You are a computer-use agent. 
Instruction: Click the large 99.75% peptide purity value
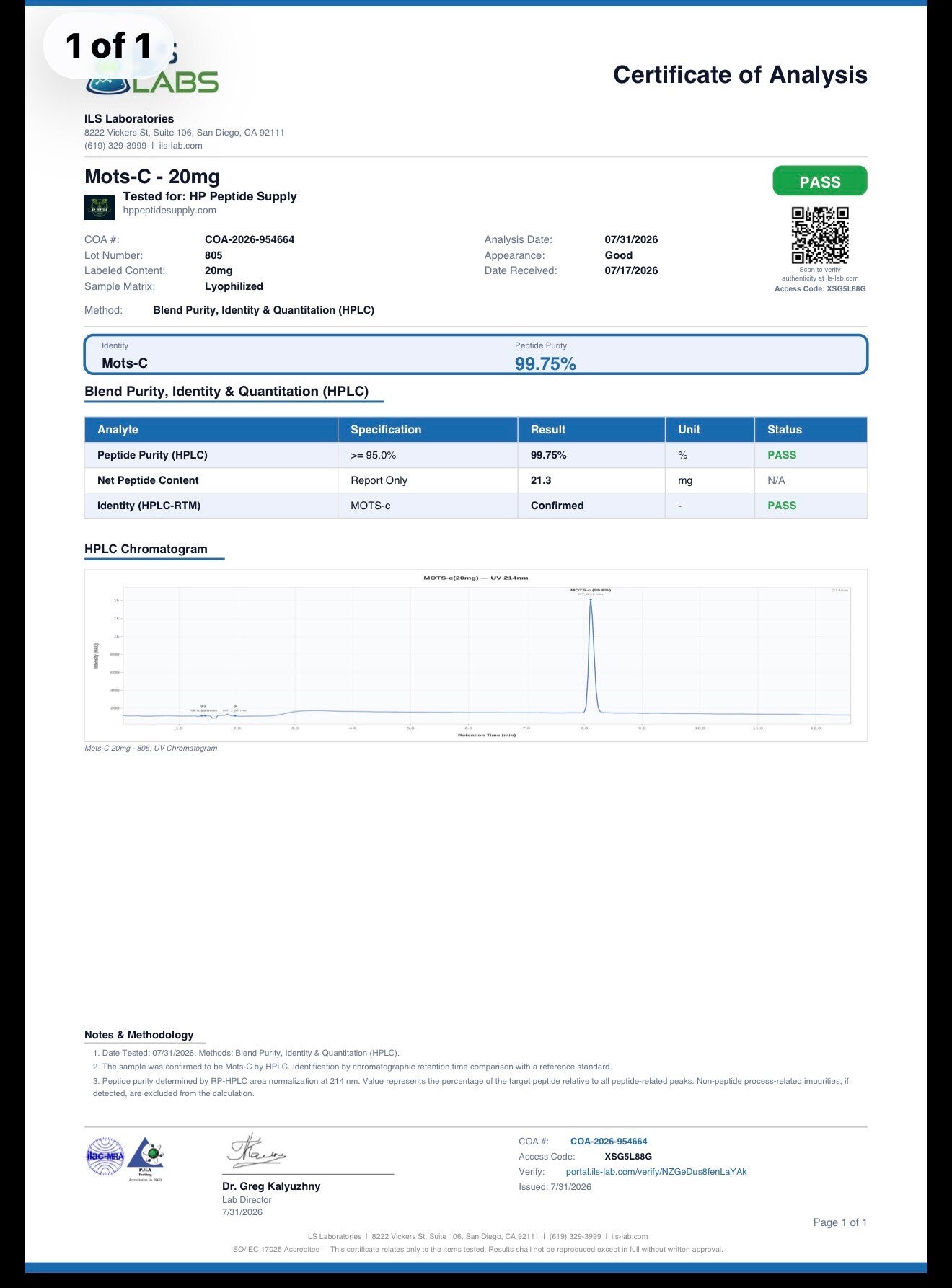click(x=545, y=364)
